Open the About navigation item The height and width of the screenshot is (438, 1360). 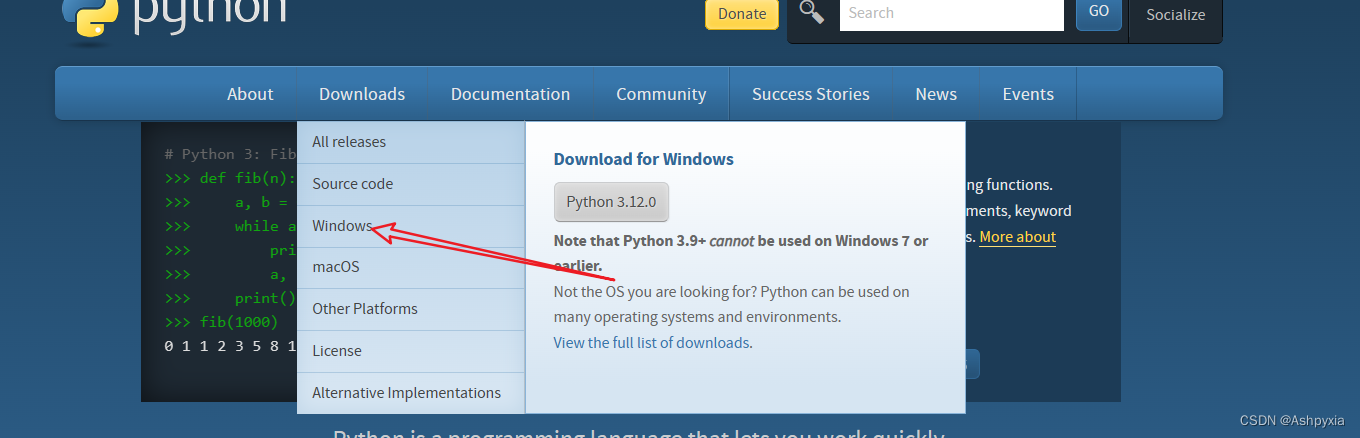point(250,94)
